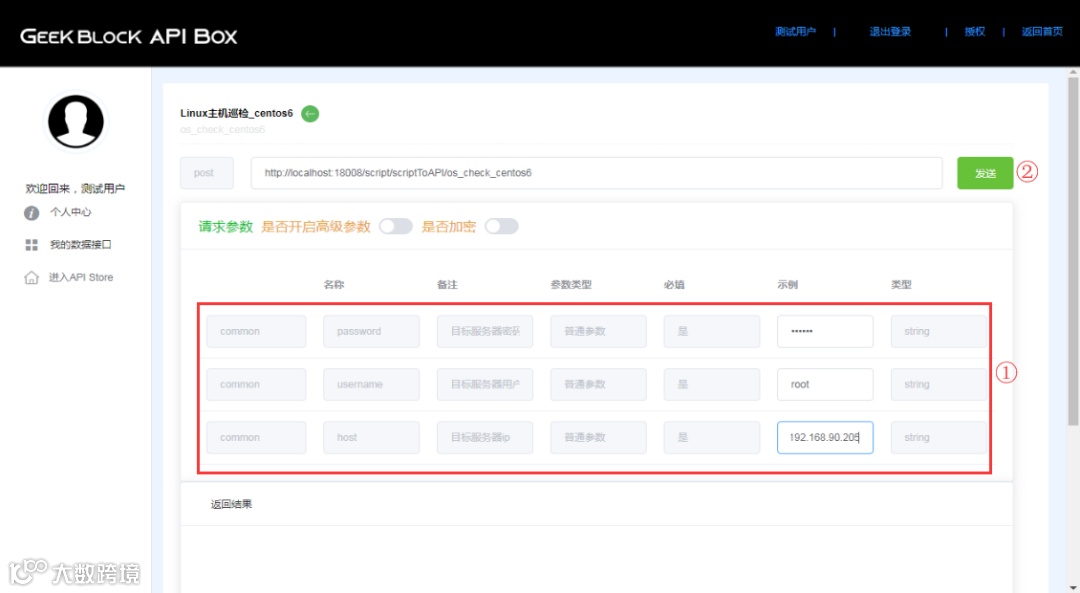Click the 必填 column header
This screenshot has width=1080, height=593.
click(x=674, y=284)
